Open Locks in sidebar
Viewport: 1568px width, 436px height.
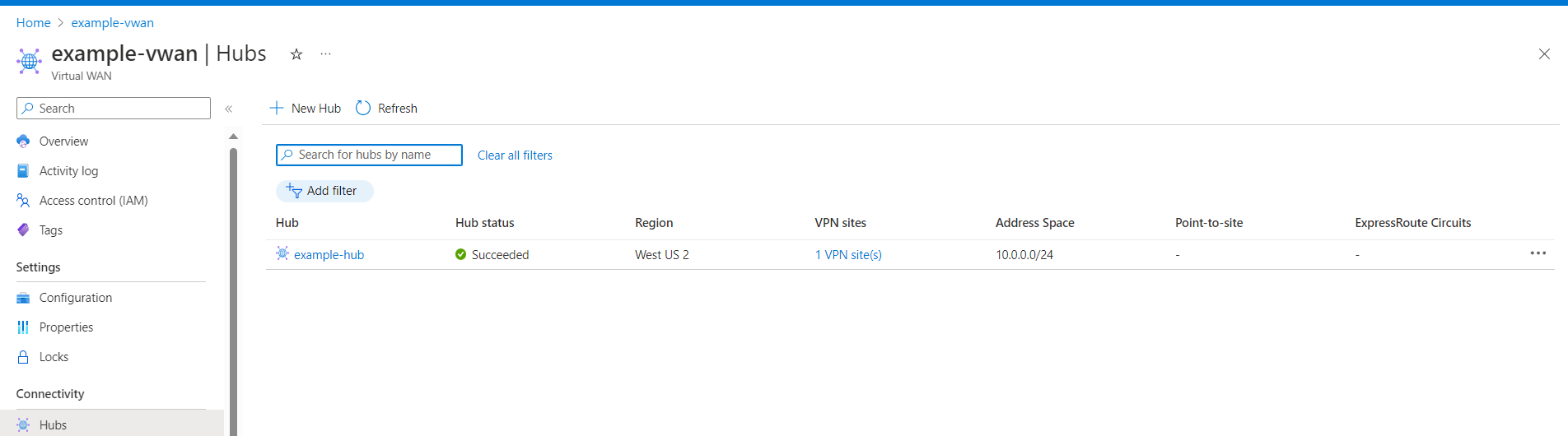[x=54, y=357]
